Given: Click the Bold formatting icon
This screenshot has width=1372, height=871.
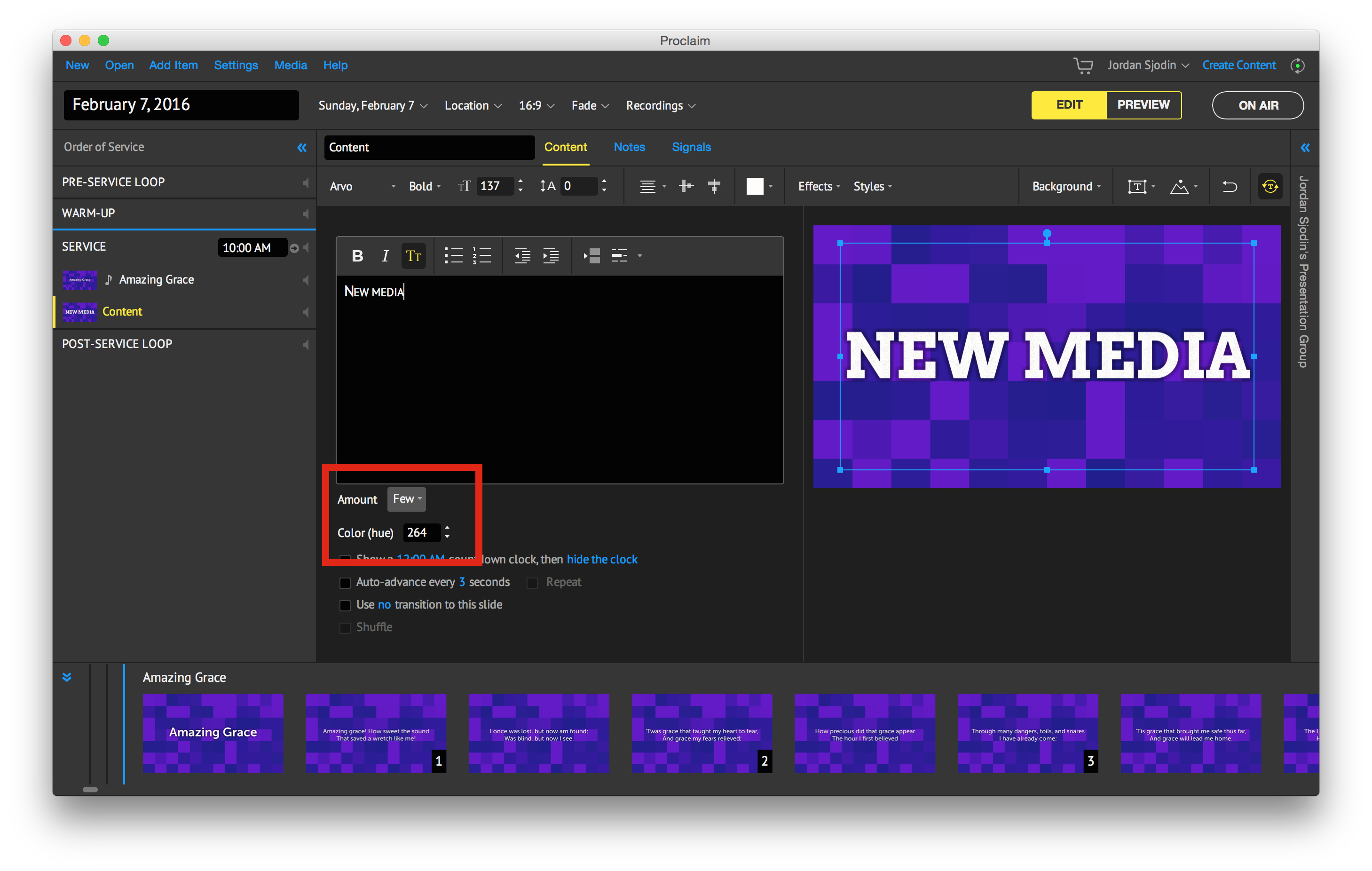Looking at the screenshot, I should [x=357, y=256].
